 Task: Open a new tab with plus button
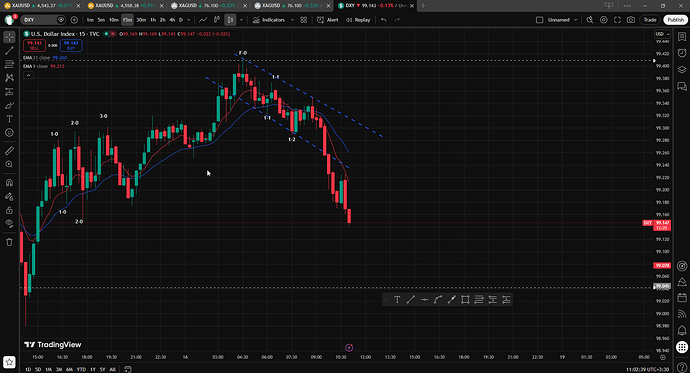[423, 6]
